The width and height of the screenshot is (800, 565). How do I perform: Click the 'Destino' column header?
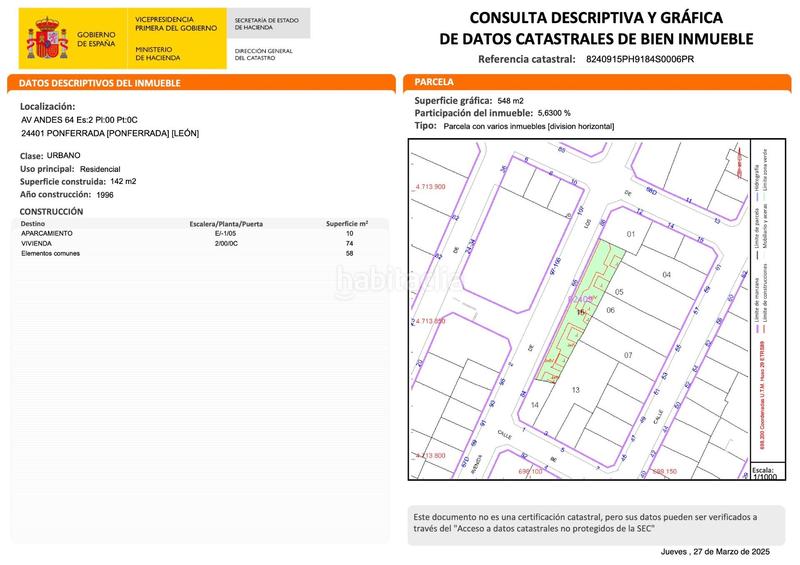pos(33,224)
